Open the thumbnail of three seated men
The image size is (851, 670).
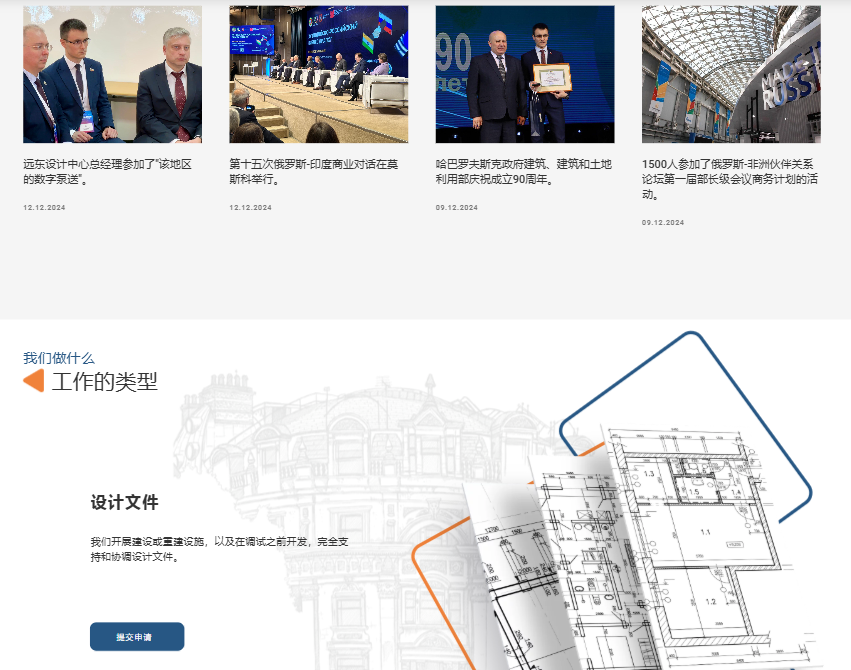tap(112, 75)
